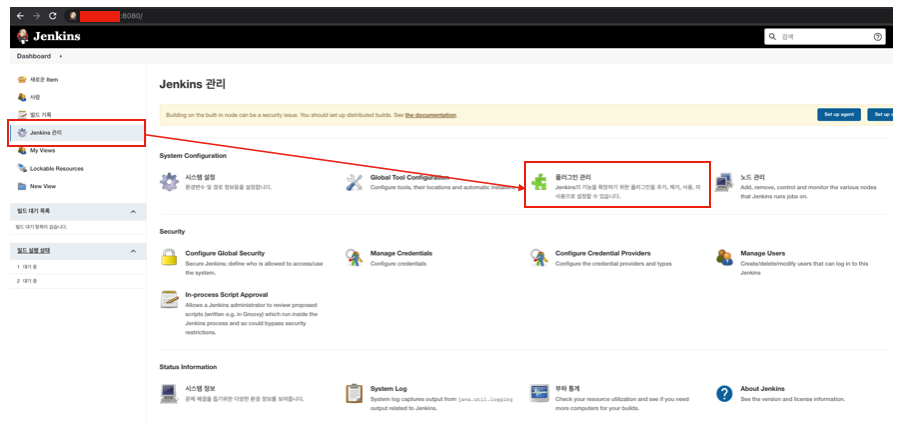Open Configure Global Security title link
The width and height of the screenshot is (901, 443).
click(225, 253)
